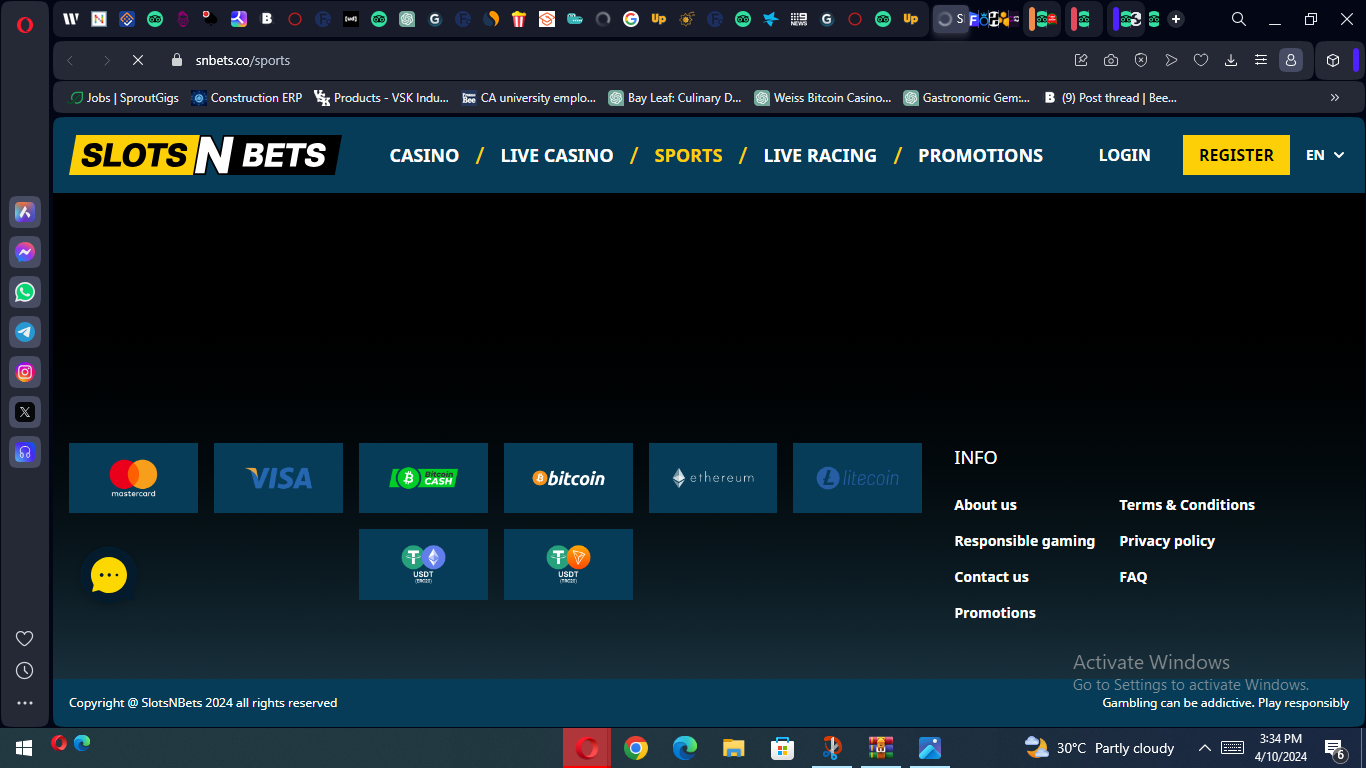Expand the system tray hidden icons arrow
The height and width of the screenshot is (768, 1366).
click(x=1204, y=748)
